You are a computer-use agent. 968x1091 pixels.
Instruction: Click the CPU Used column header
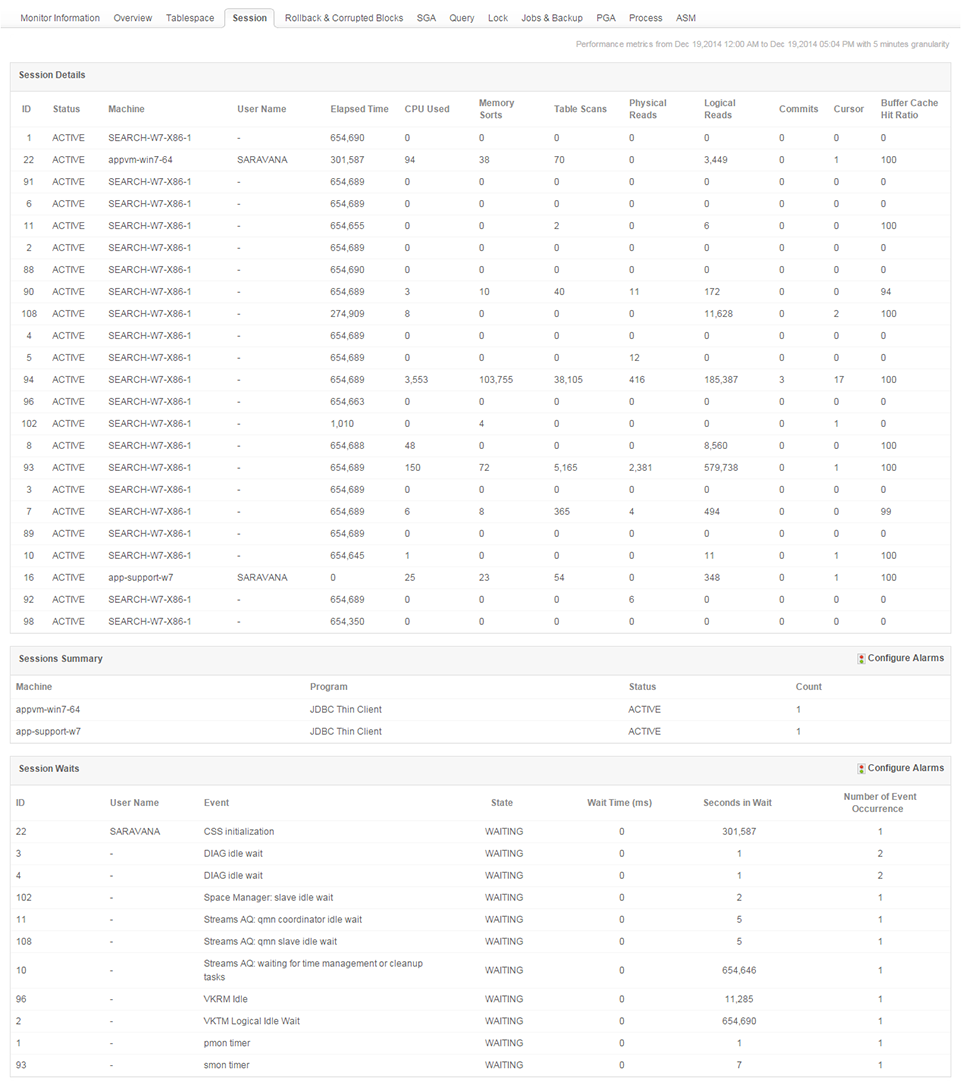coord(427,109)
